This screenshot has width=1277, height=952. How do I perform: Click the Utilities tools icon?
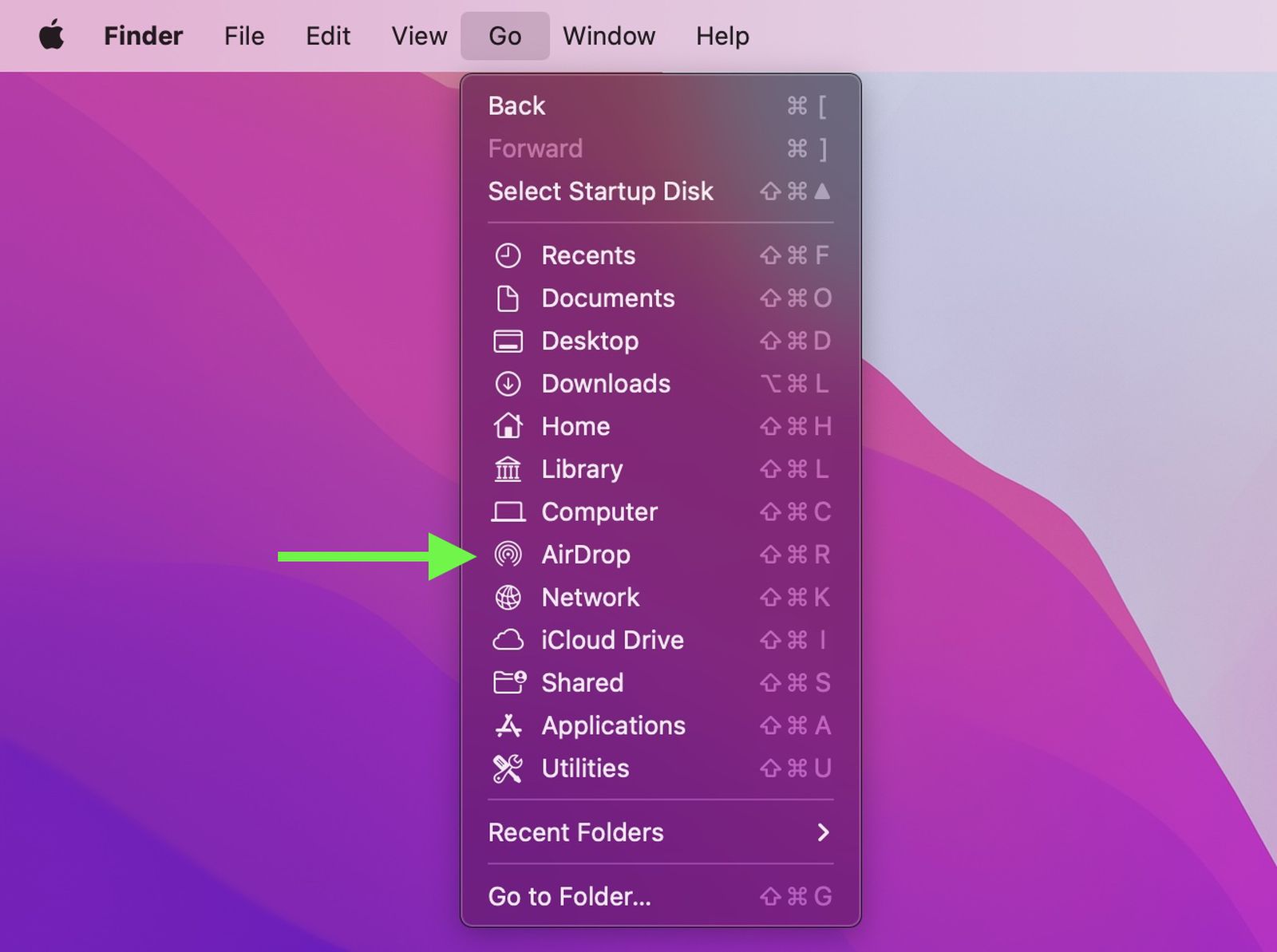(x=508, y=768)
